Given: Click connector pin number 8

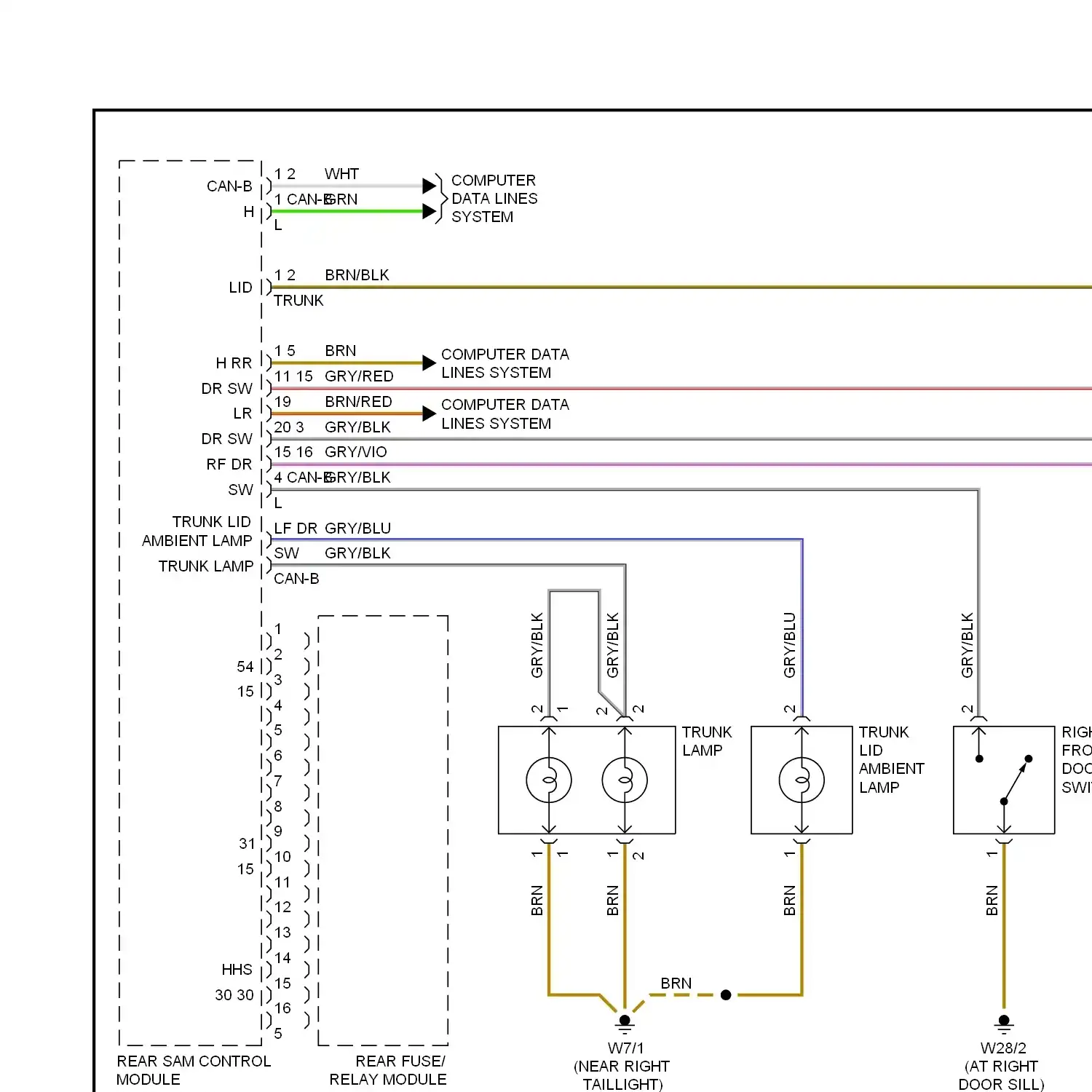Looking at the screenshot, I should [x=278, y=807].
